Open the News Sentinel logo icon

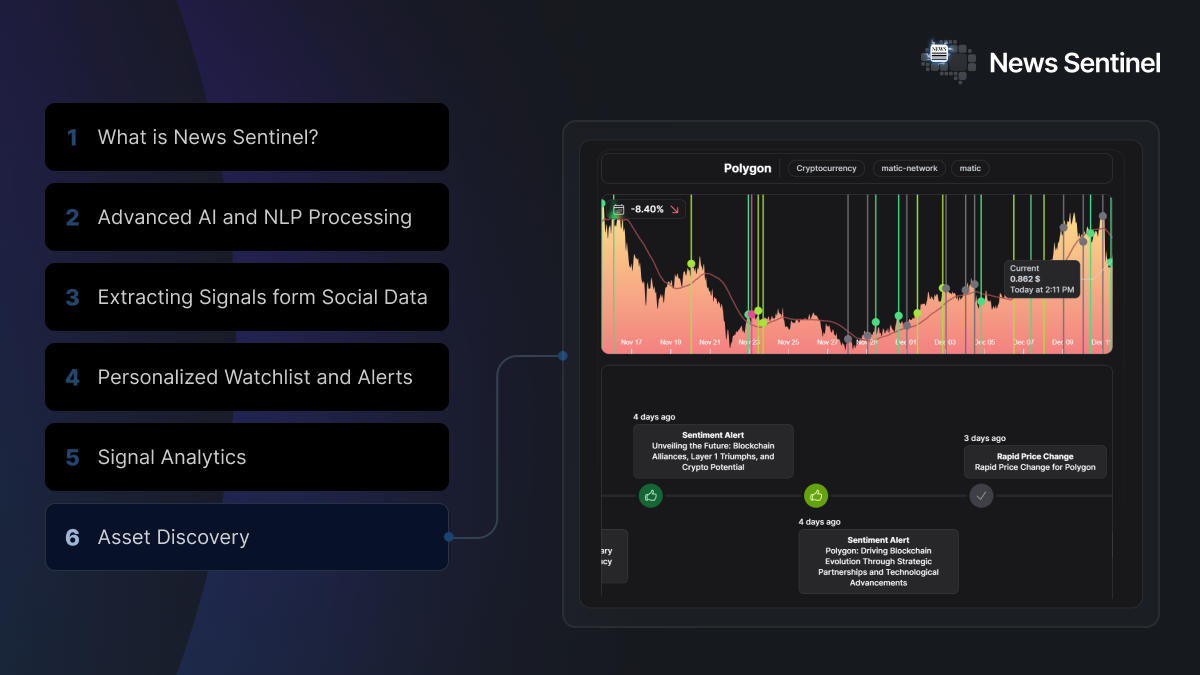click(948, 62)
